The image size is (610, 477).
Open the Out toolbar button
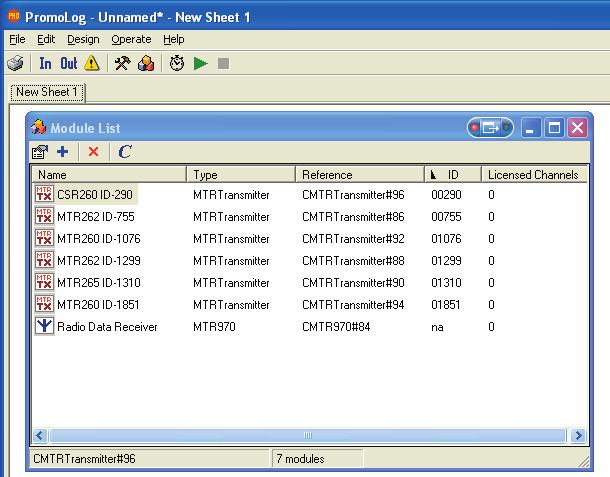click(x=68, y=63)
